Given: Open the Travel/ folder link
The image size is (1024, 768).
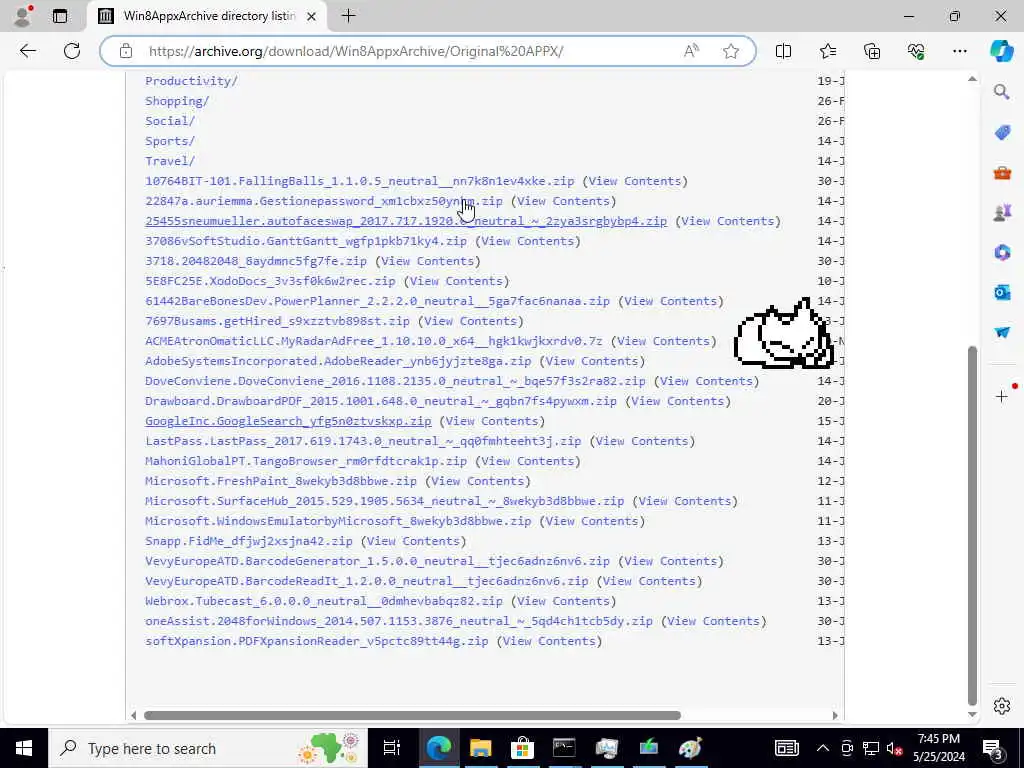Looking at the screenshot, I should [x=170, y=161].
